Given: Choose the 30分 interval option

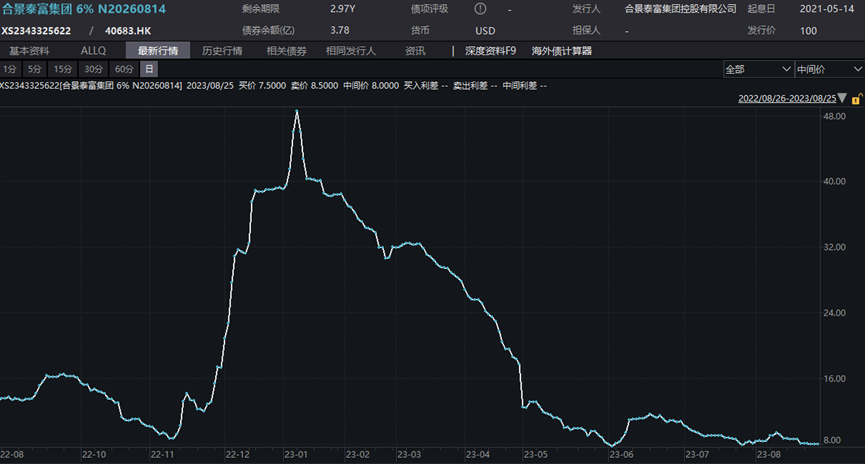Looking at the screenshot, I should [x=93, y=69].
